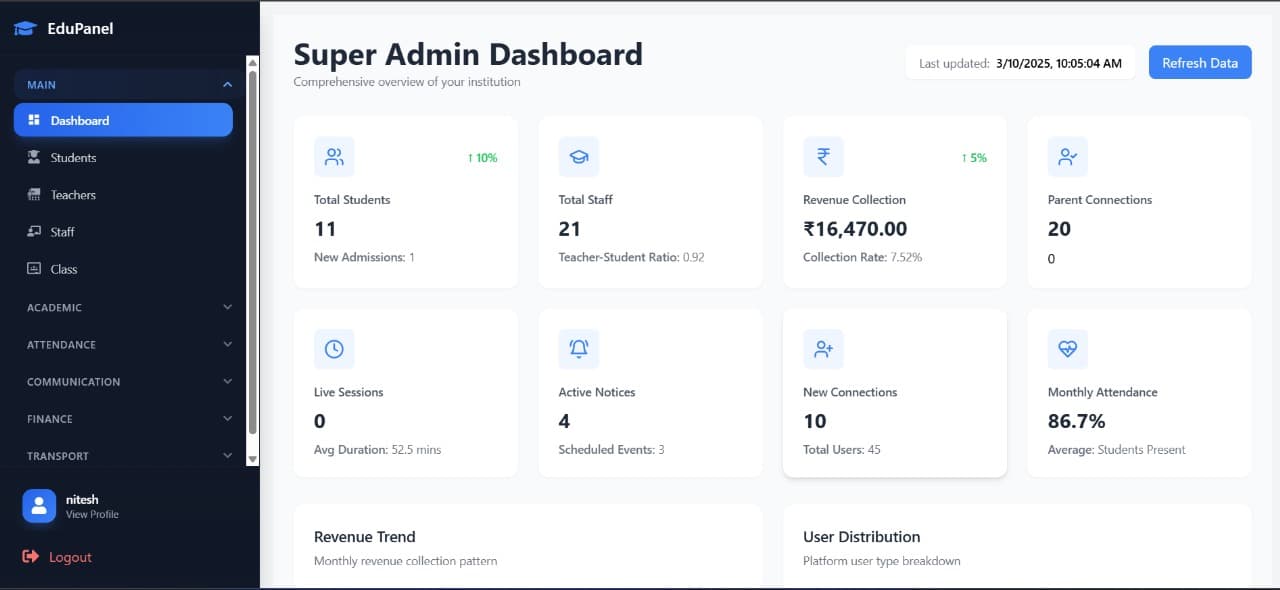Click the Total Staff card label

(x=585, y=200)
